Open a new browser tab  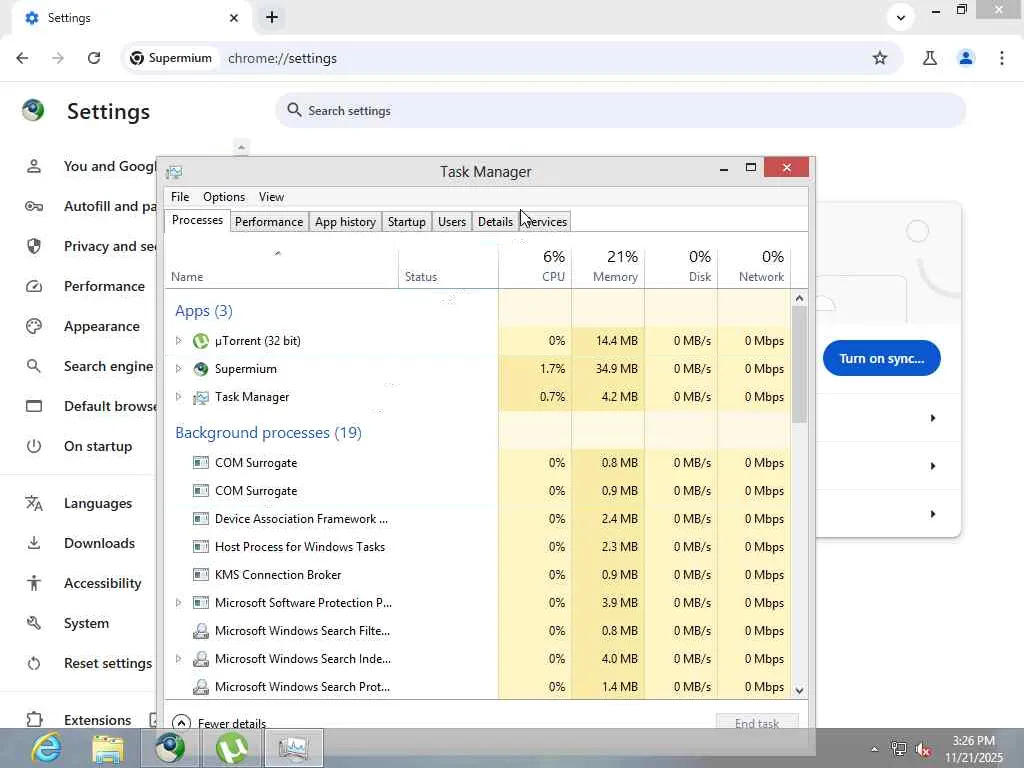272,18
